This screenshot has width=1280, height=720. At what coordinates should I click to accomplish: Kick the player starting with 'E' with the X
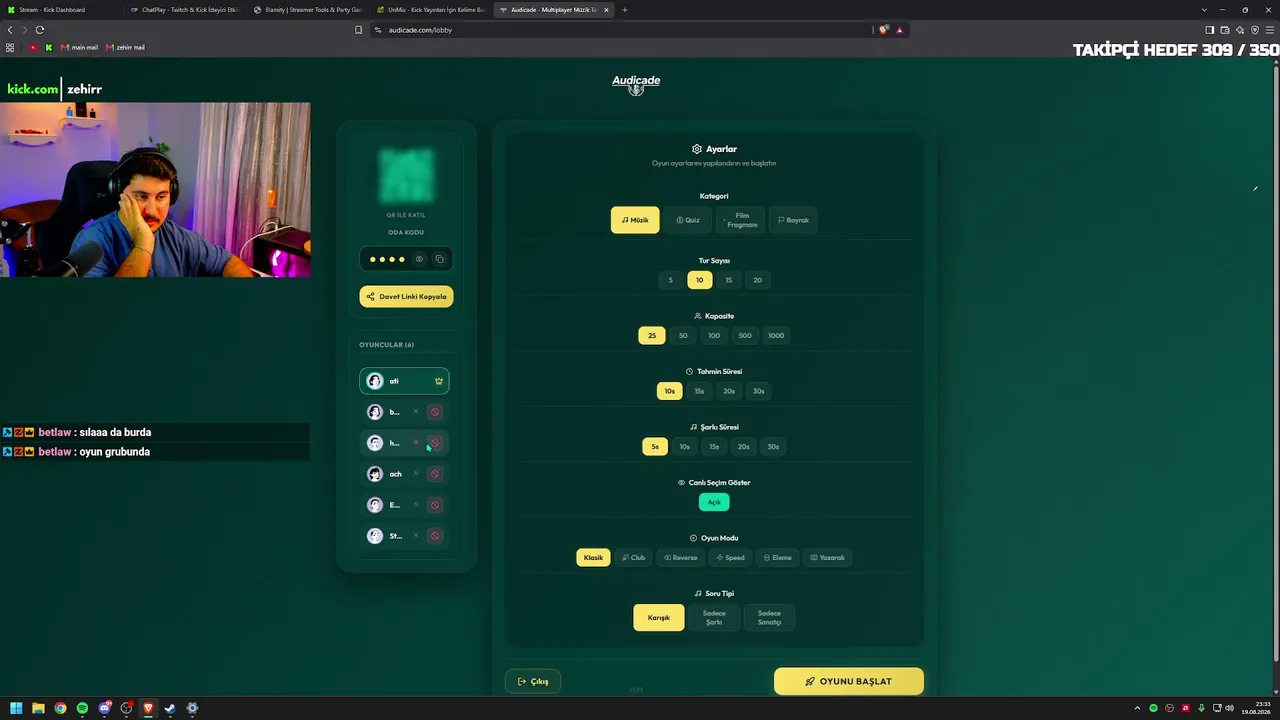coord(416,505)
